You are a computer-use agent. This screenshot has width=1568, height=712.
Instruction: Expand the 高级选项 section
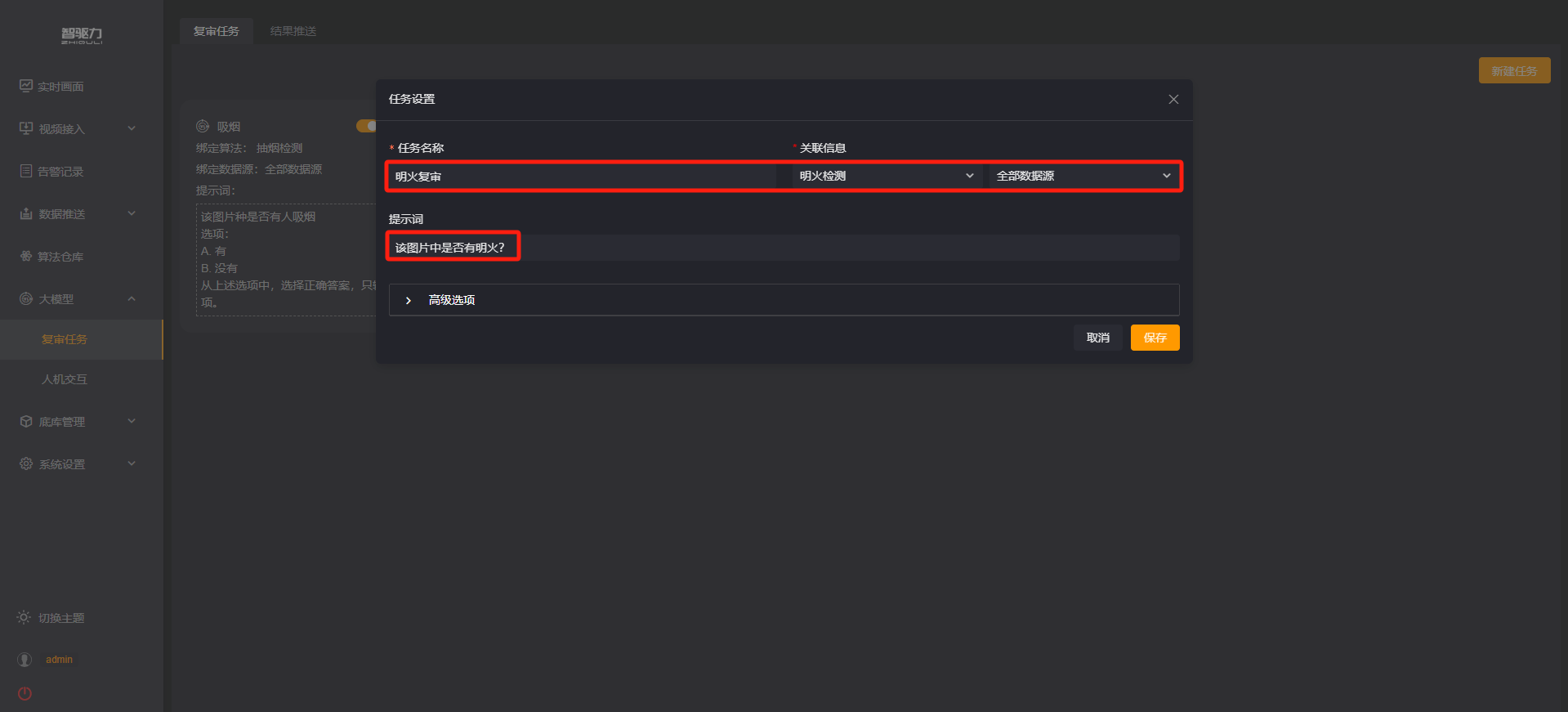(784, 300)
